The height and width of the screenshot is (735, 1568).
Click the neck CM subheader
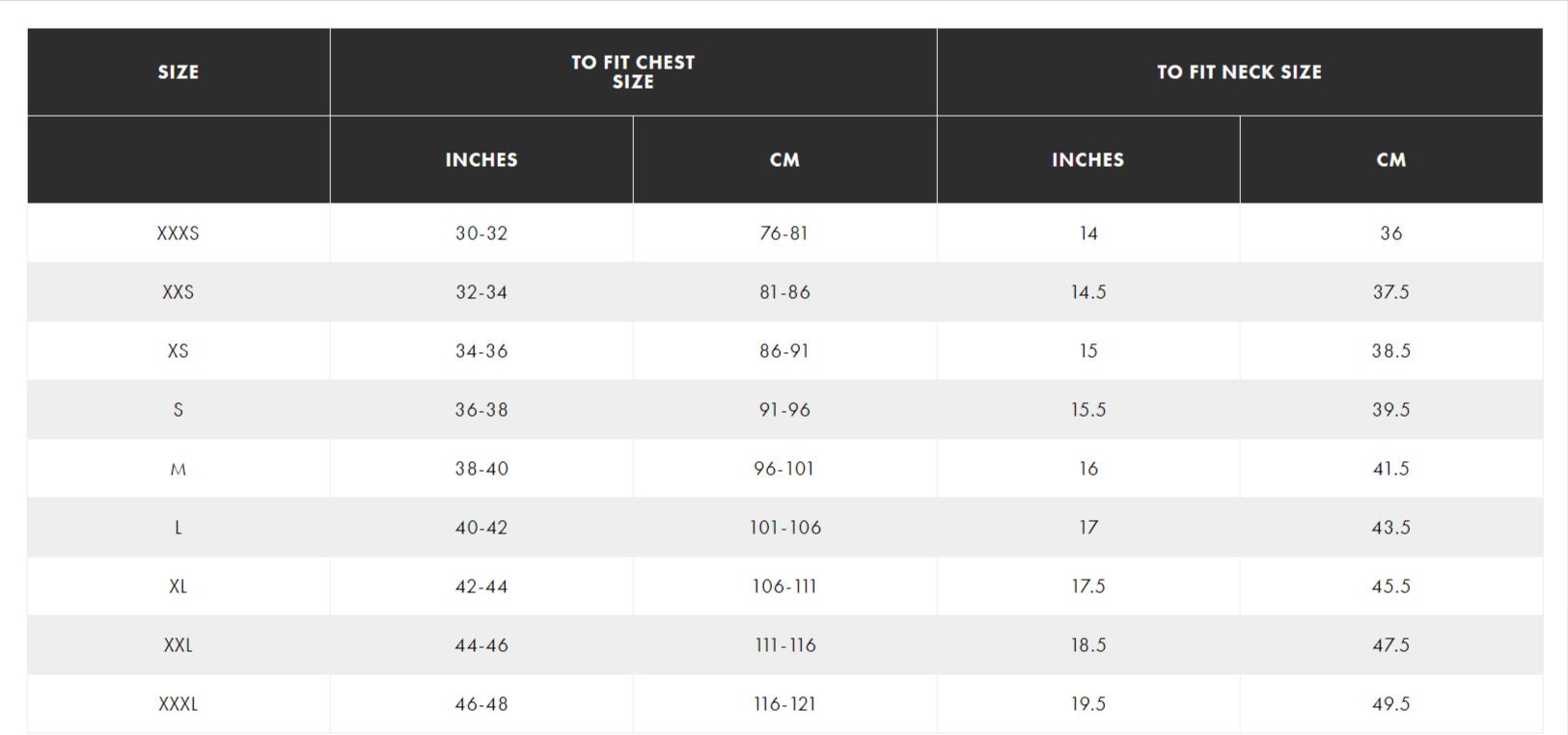point(1390,160)
